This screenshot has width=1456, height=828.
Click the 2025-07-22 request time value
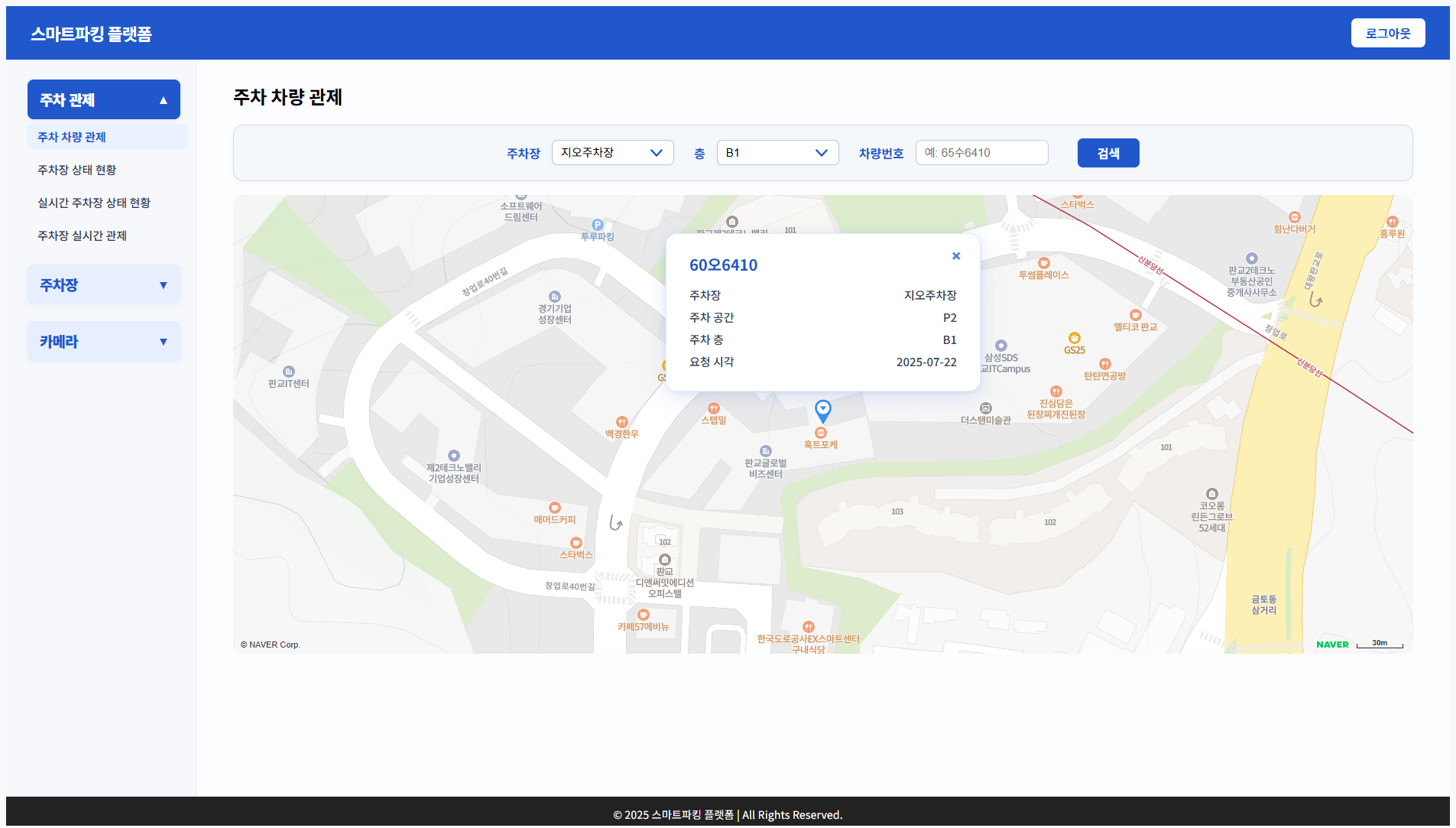click(926, 362)
